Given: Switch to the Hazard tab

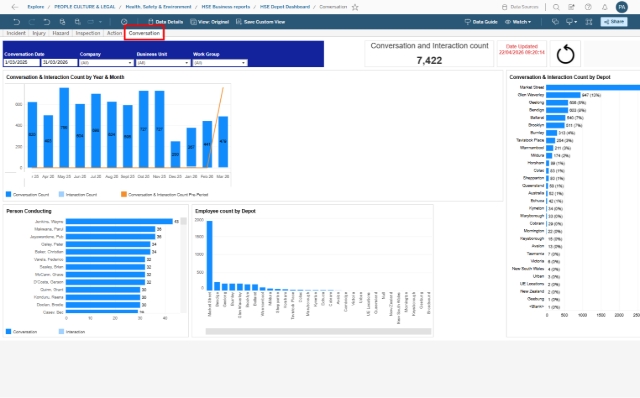Looking at the screenshot, I should [x=60, y=33].
